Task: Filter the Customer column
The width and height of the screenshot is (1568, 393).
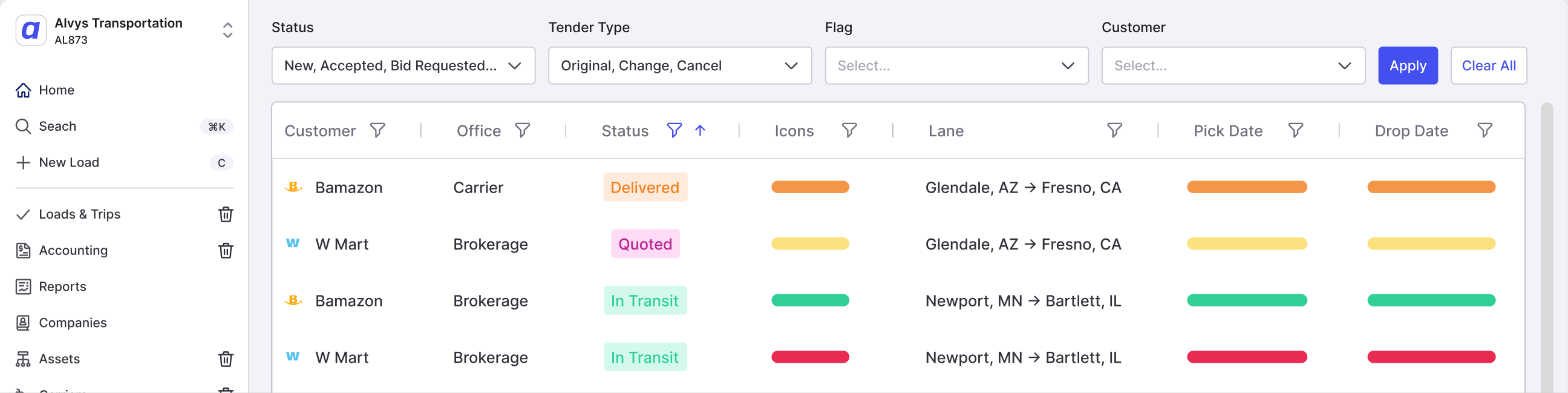Action: click(377, 130)
